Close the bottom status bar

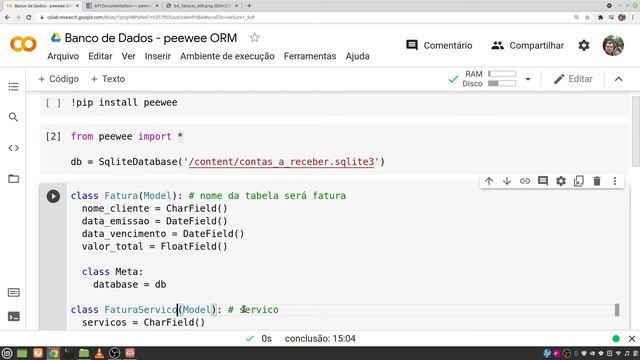click(632, 339)
